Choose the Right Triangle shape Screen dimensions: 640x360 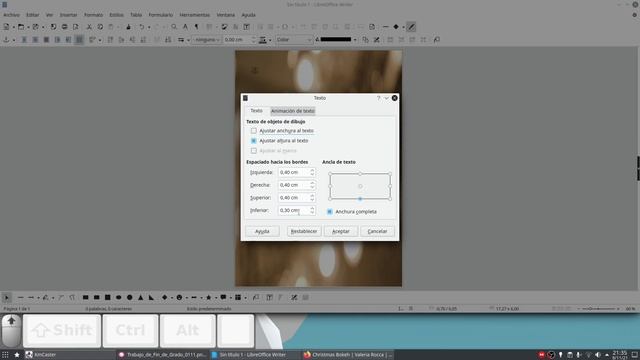click(x=151, y=298)
